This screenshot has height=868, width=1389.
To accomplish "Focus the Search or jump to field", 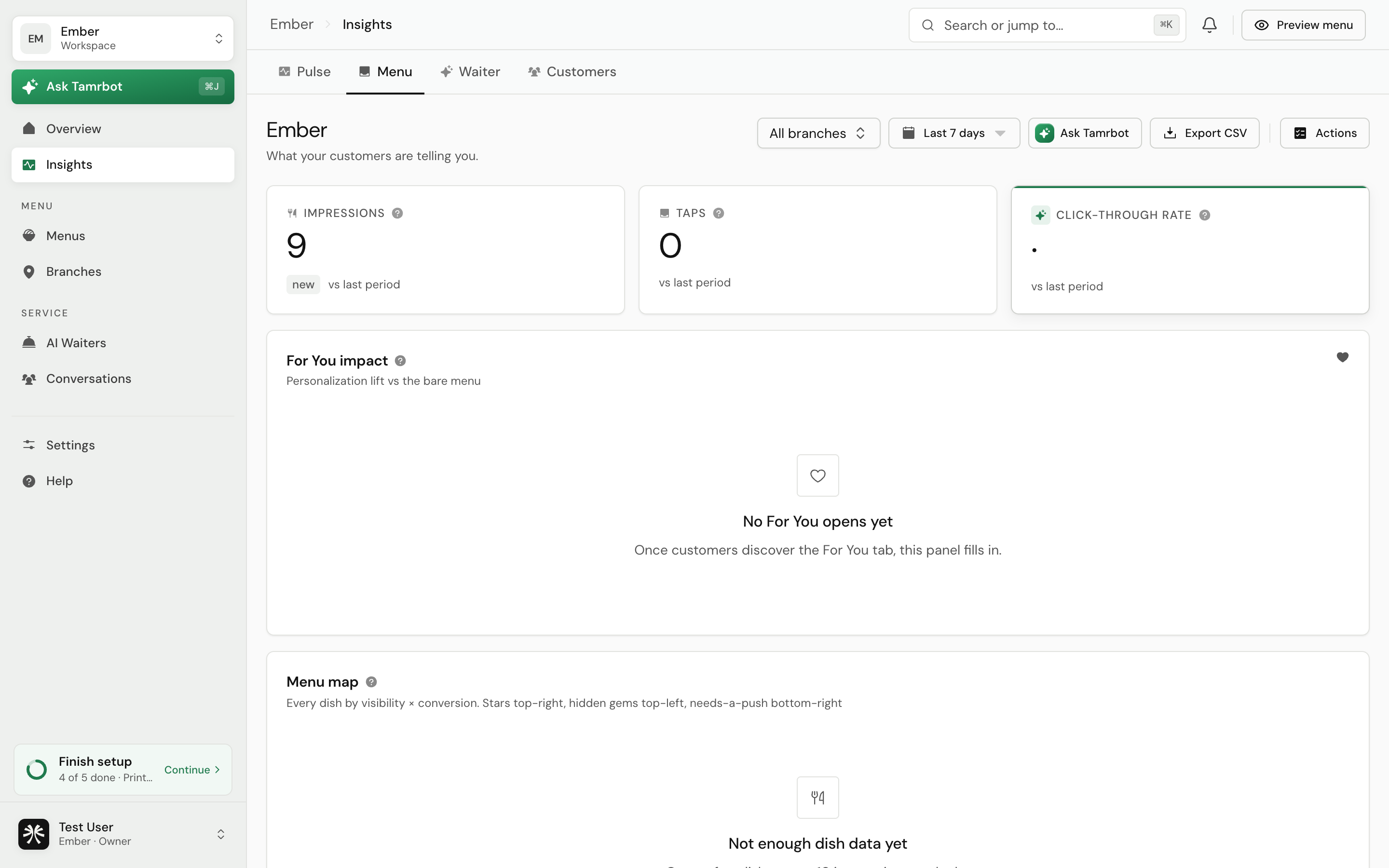I will [x=1047, y=25].
